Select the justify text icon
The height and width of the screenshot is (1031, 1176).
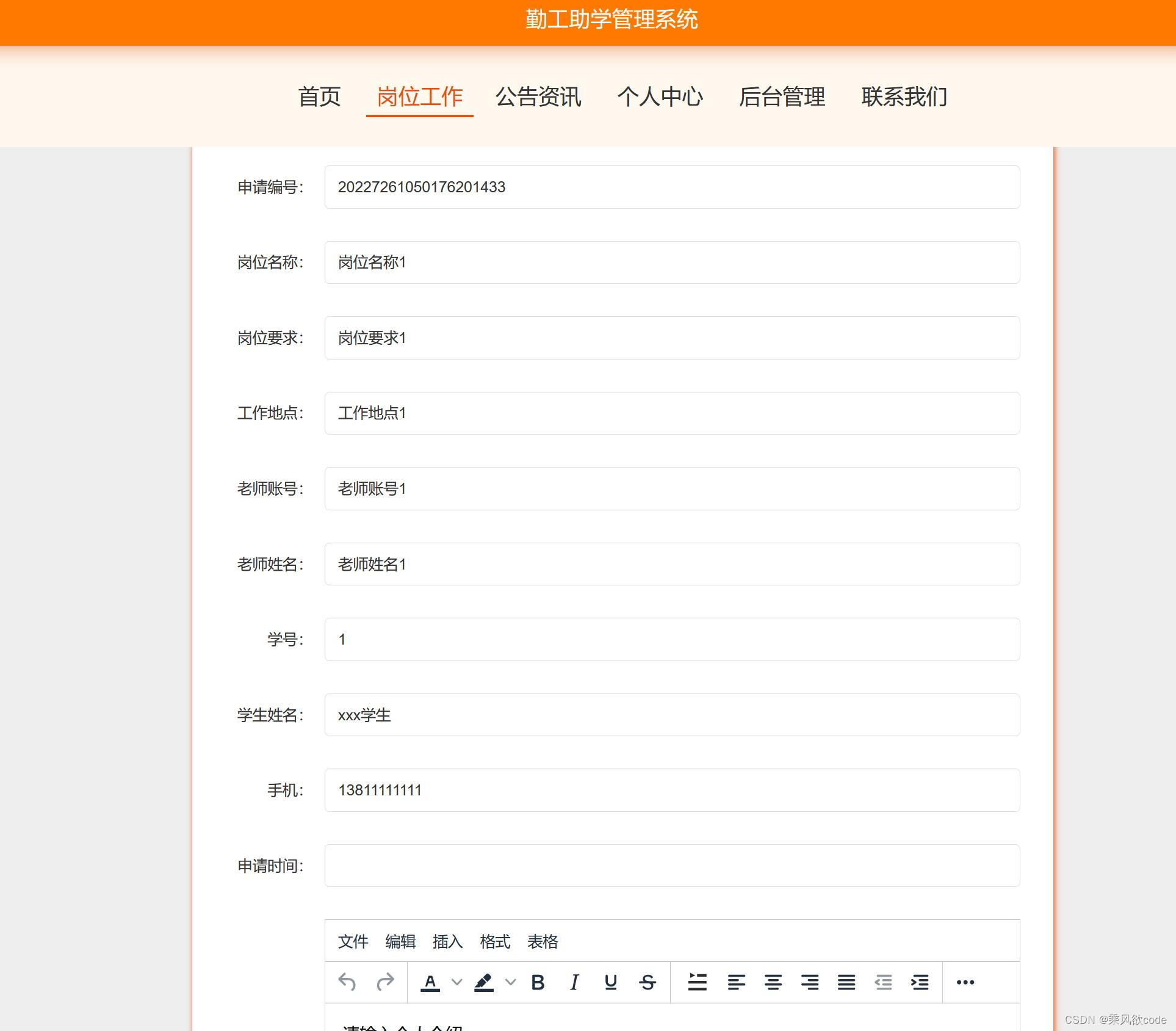pos(846,982)
